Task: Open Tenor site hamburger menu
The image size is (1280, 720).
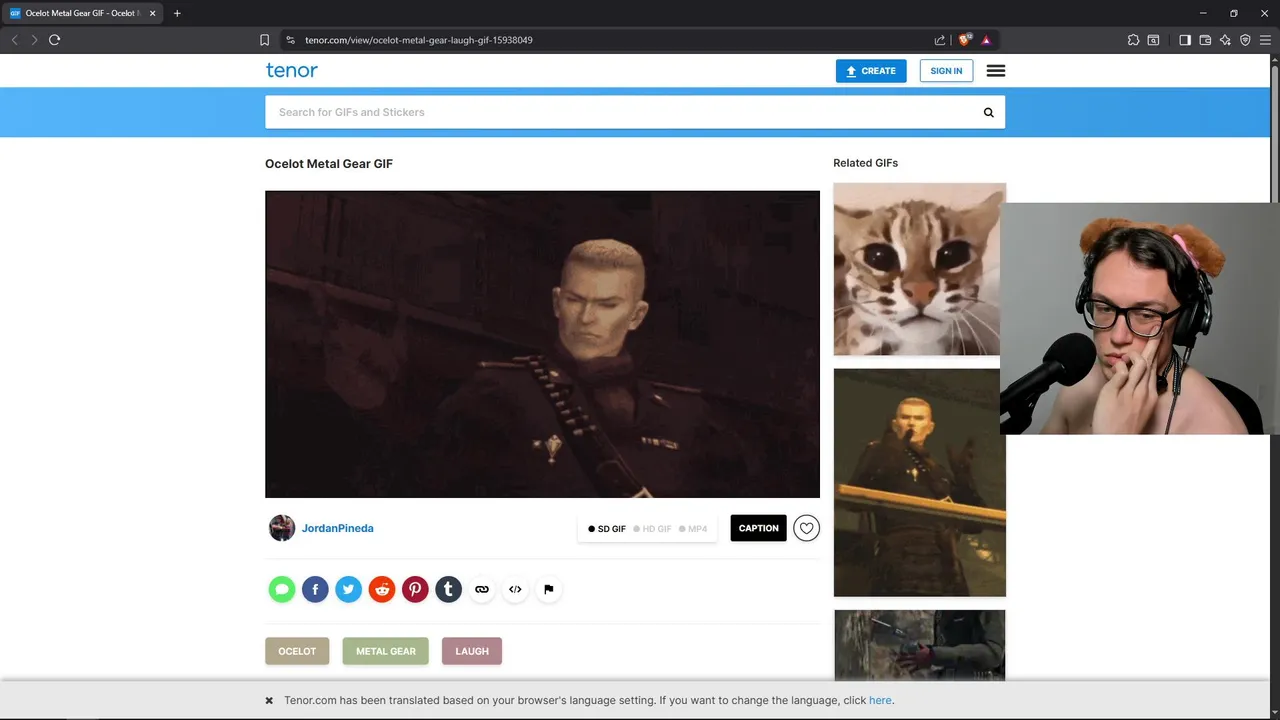Action: click(996, 71)
